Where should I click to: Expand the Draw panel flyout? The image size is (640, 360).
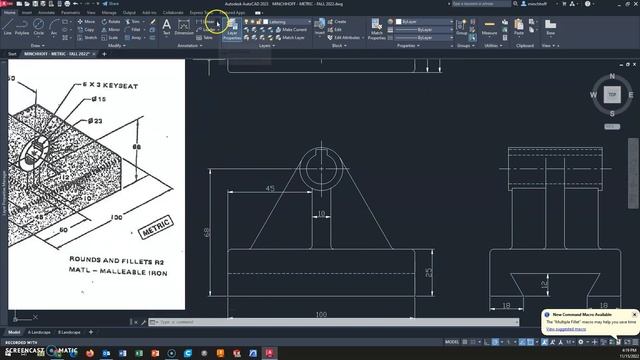38,46
